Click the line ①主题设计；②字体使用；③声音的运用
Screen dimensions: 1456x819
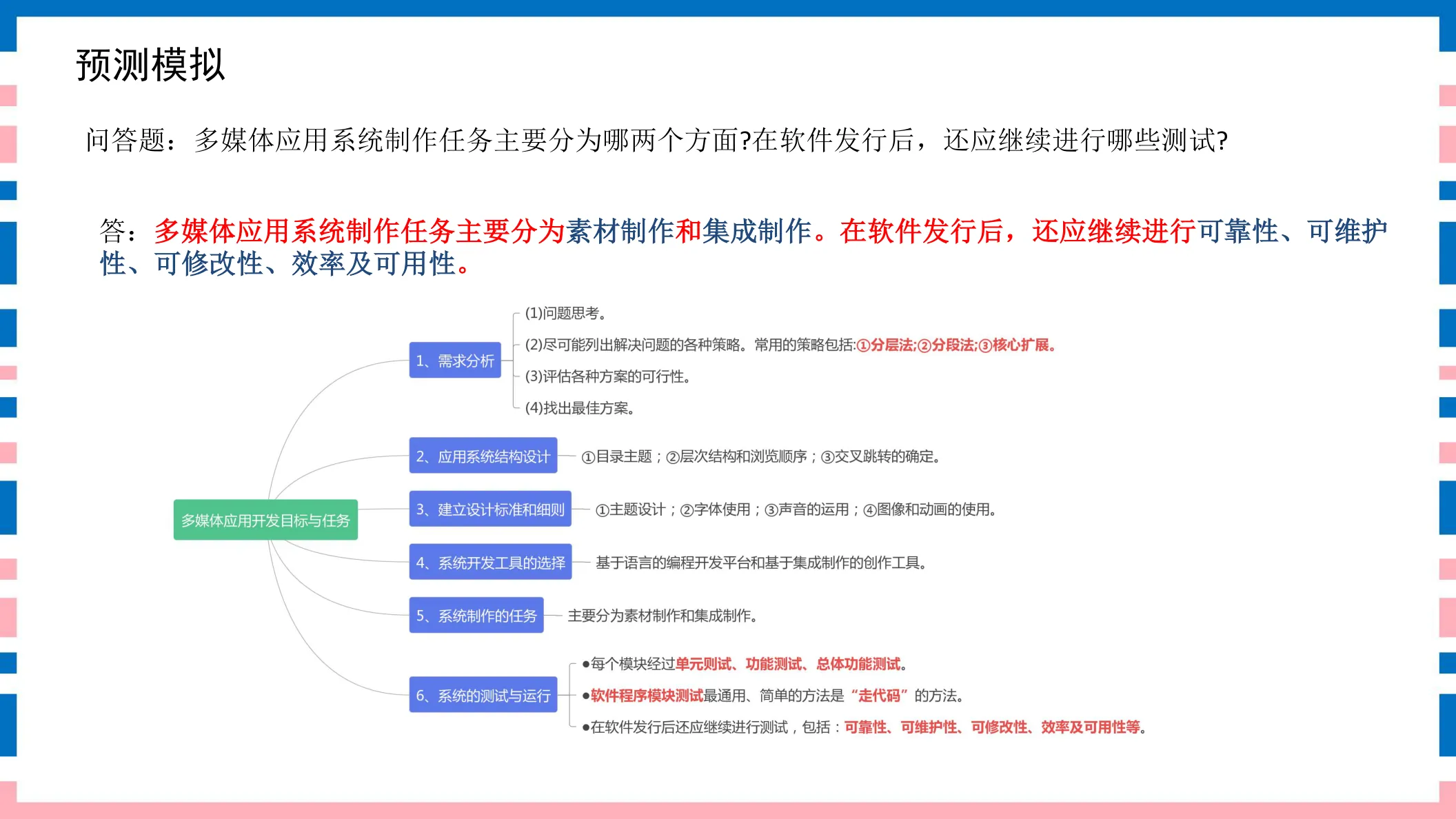click(796, 509)
